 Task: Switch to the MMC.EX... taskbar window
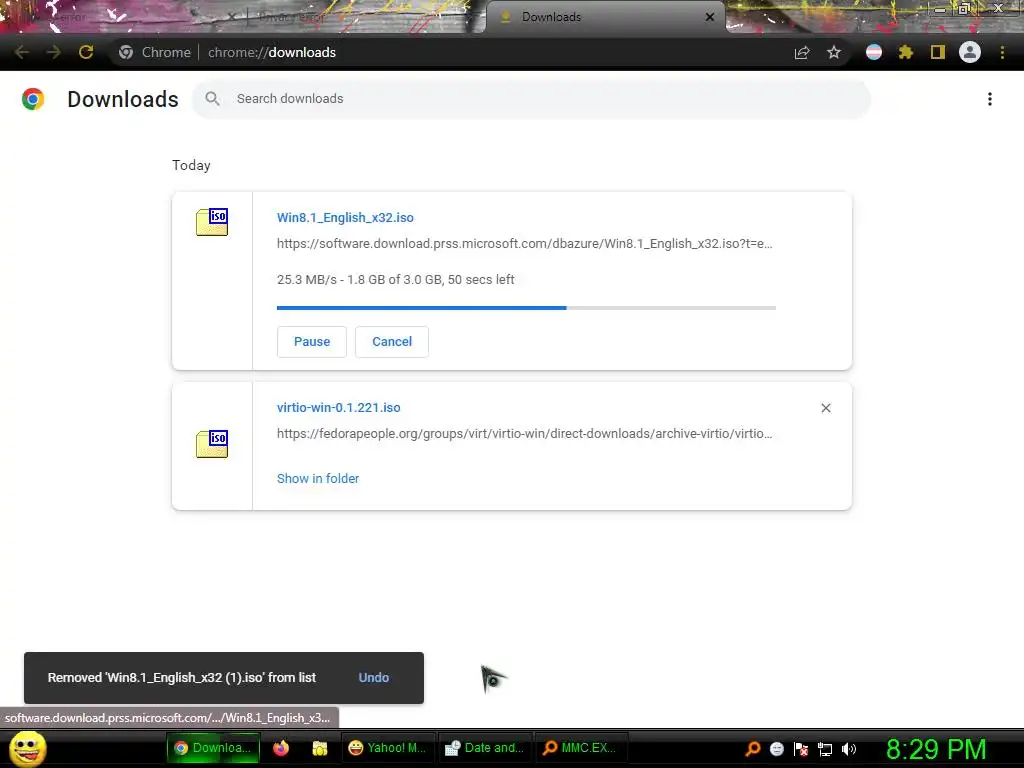[x=581, y=748]
